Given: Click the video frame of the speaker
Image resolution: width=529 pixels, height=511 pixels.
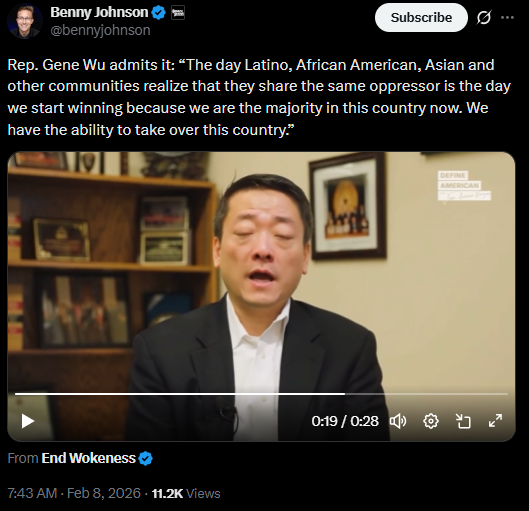Looking at the screenshot, I should pos(261,270).
